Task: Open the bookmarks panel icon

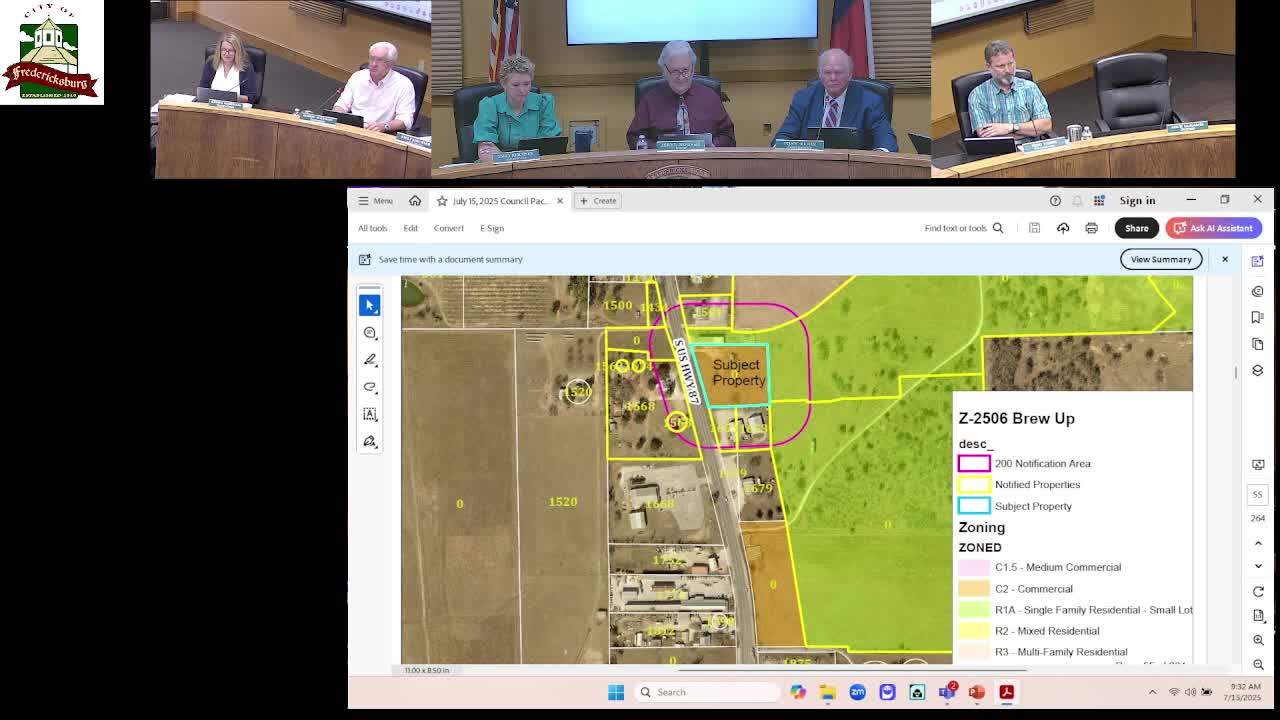Action: tap(1258, 317)
